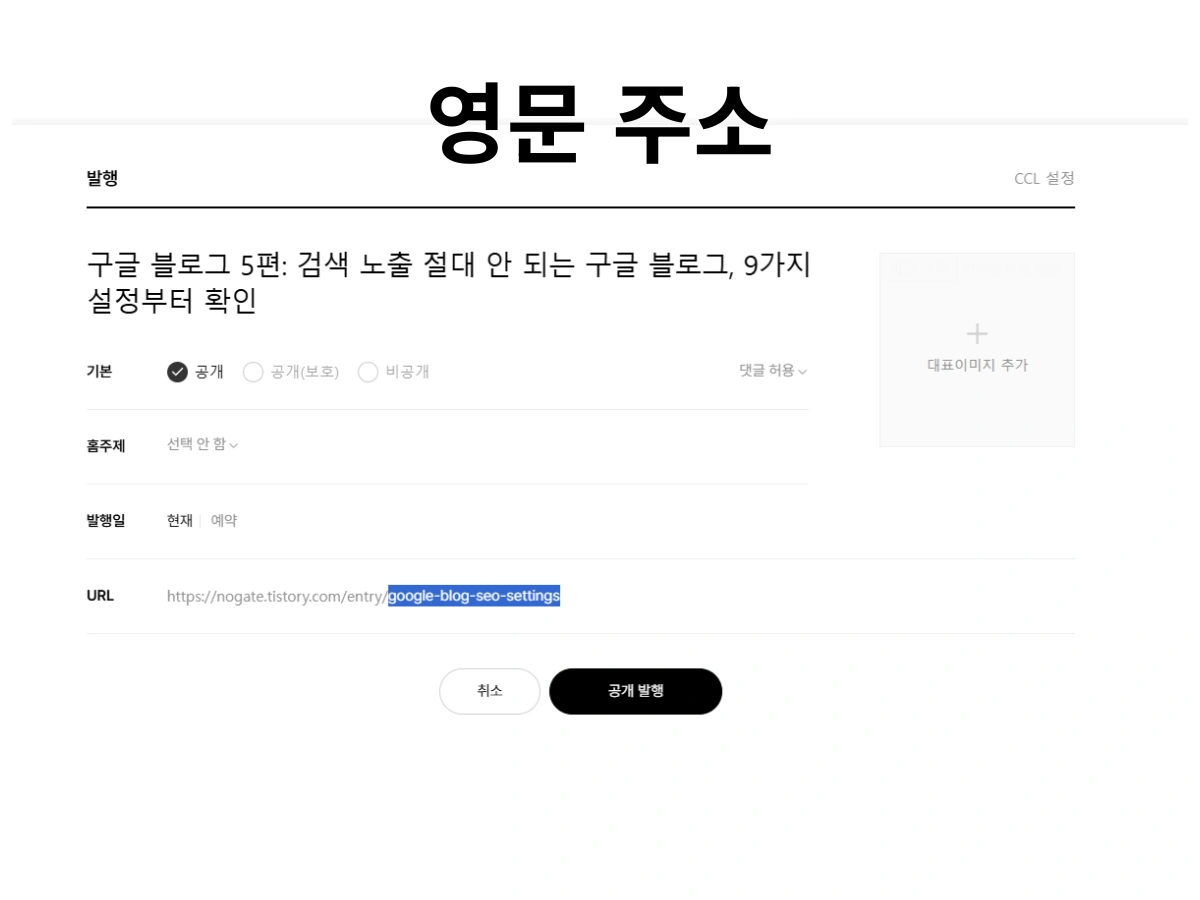Screen dimensions: 1200x900
Task: Click the 공개 발행 publish button
Action: [636, 691]
